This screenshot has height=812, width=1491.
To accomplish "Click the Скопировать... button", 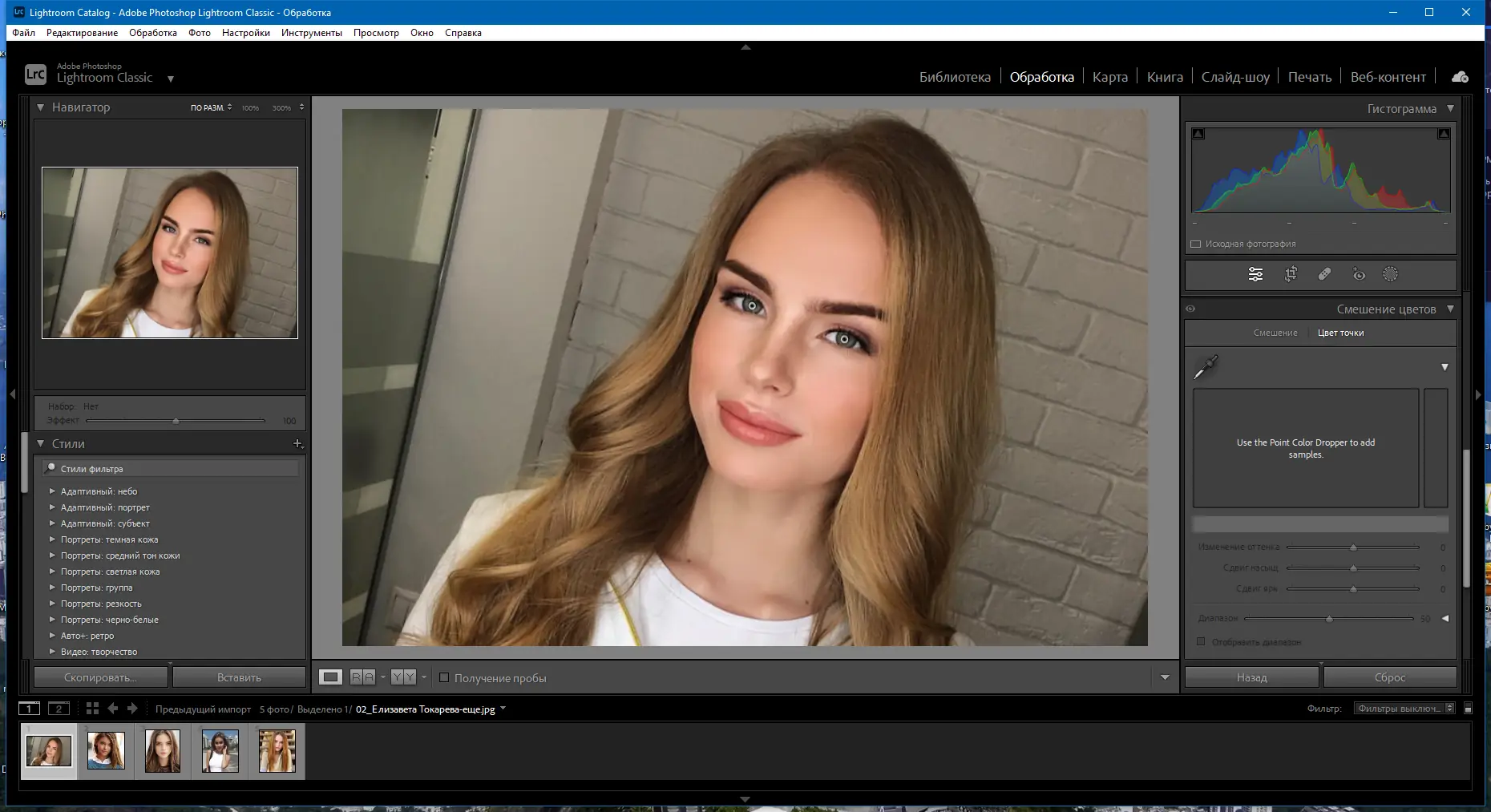I will (x=100, y=677).
